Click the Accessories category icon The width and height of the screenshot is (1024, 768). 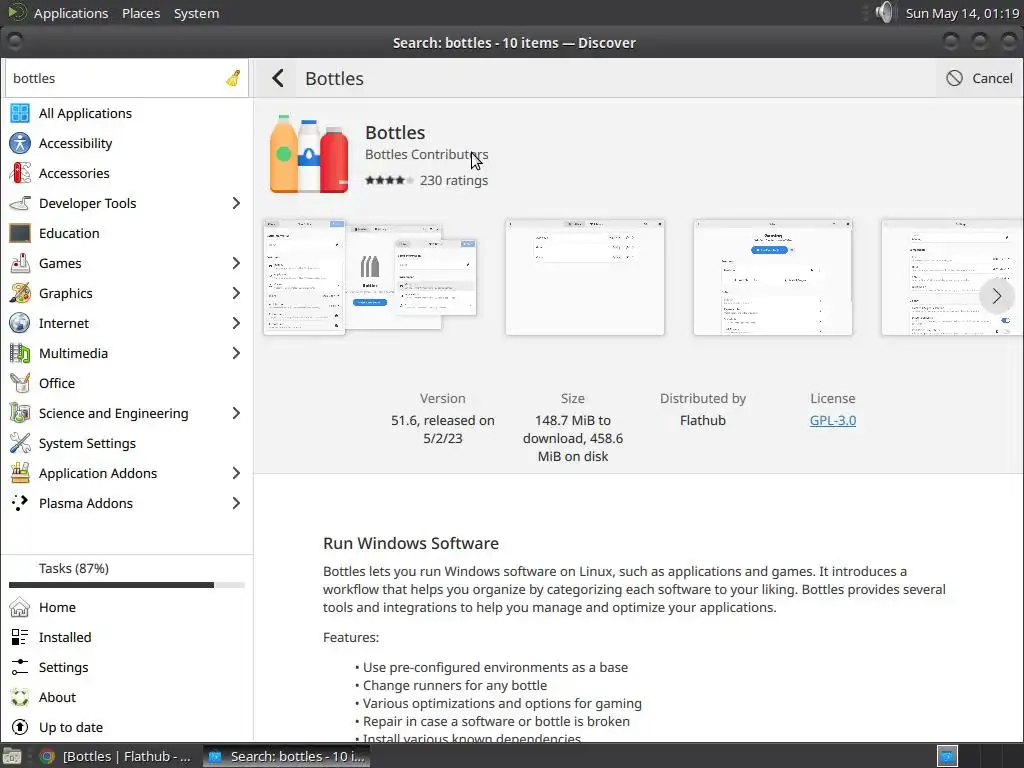pyautogui.click(x=20, y=173)
